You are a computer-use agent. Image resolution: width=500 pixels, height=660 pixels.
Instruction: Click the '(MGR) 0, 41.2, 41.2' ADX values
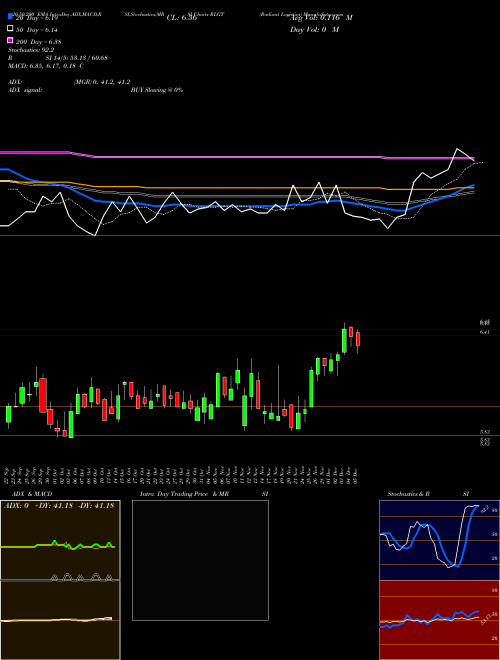click(x=102, y=82)
